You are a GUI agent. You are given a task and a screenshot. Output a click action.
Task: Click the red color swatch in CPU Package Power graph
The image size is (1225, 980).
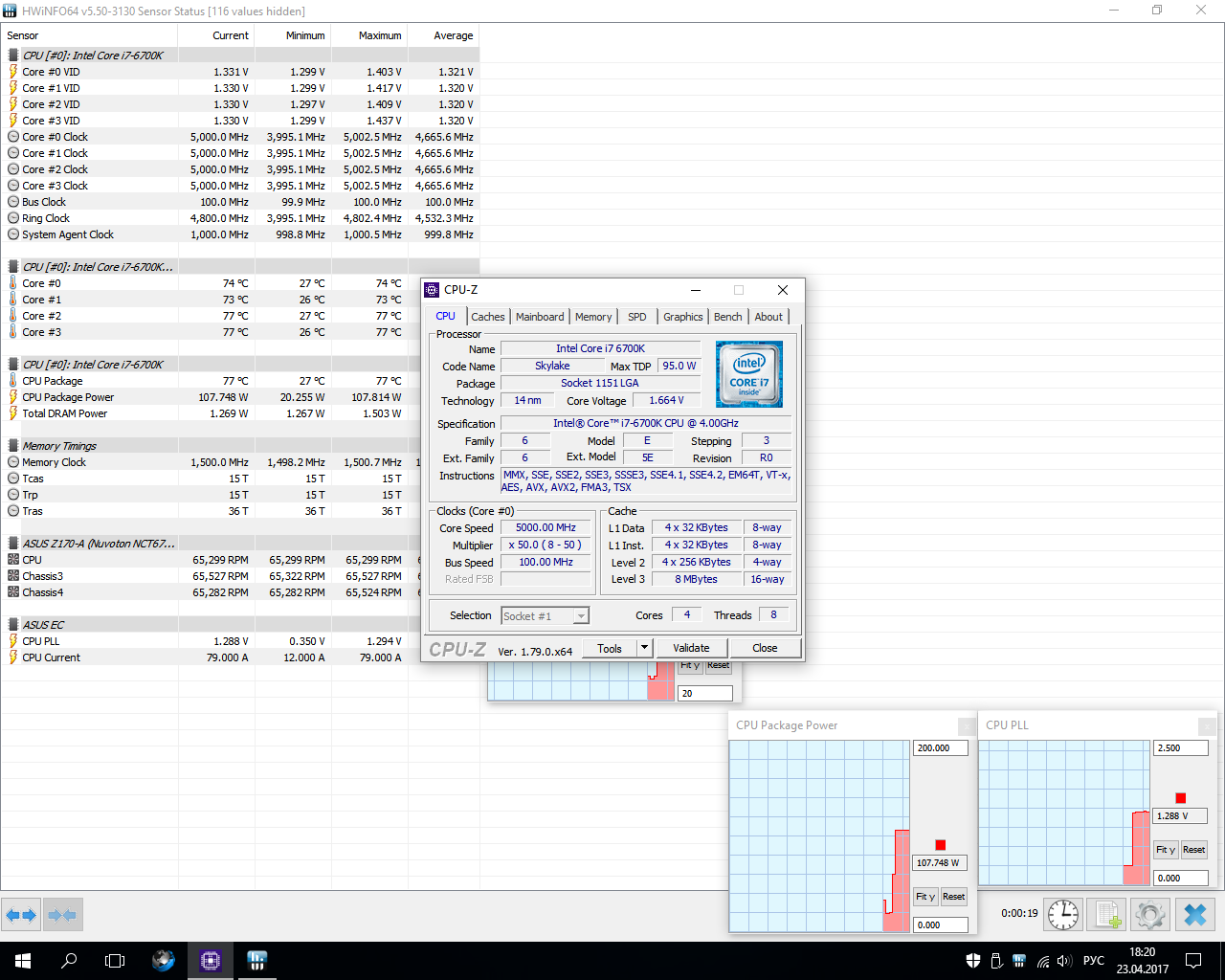pyautogui.click(x=941, y=845)
